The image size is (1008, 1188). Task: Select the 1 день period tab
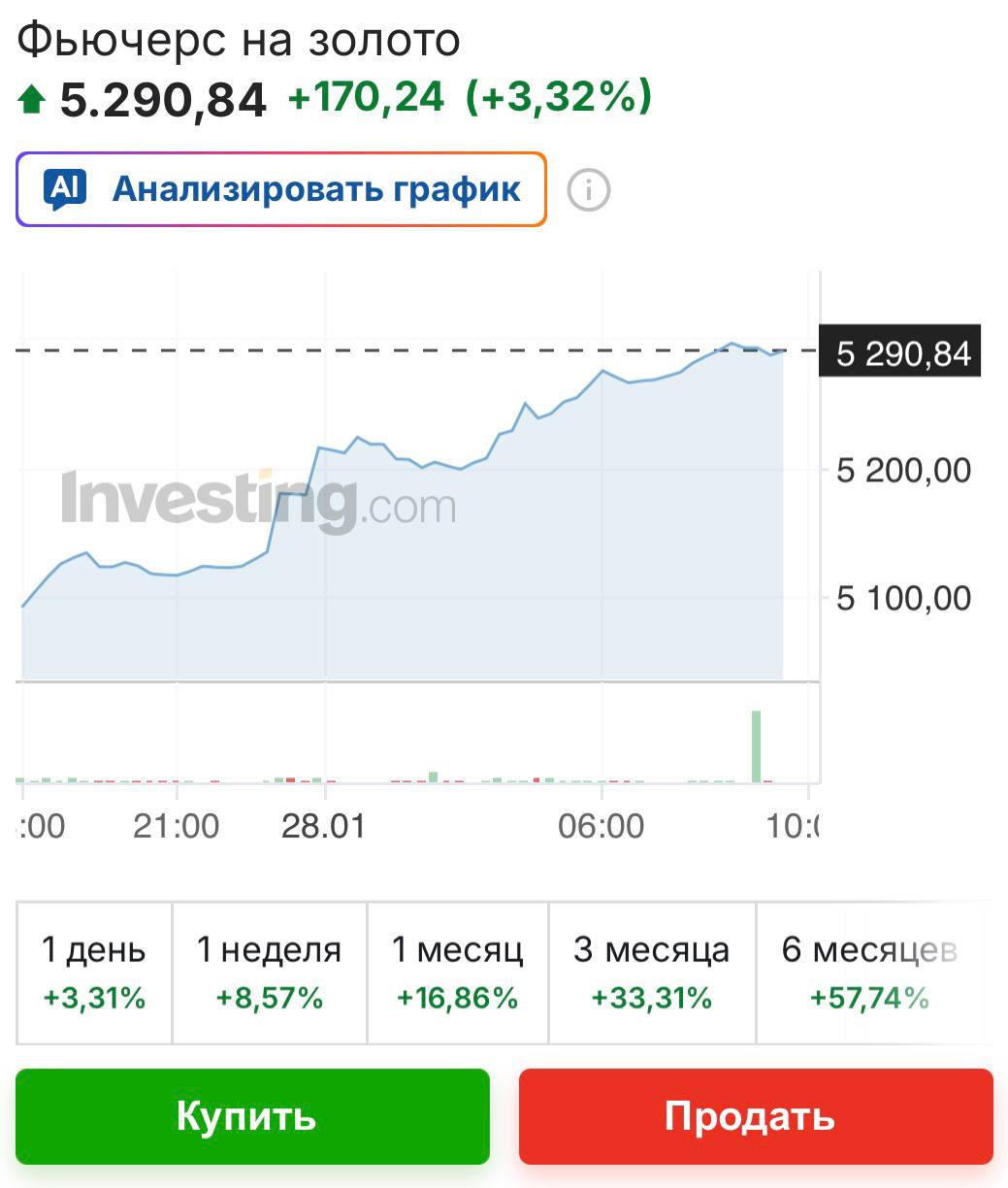point(94,973)
